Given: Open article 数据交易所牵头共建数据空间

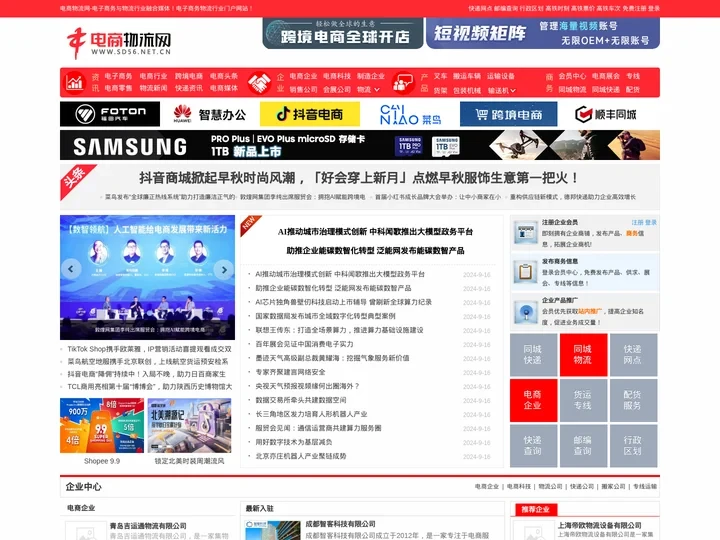Looking at the screenshot, I should click(x=301, y=400).
